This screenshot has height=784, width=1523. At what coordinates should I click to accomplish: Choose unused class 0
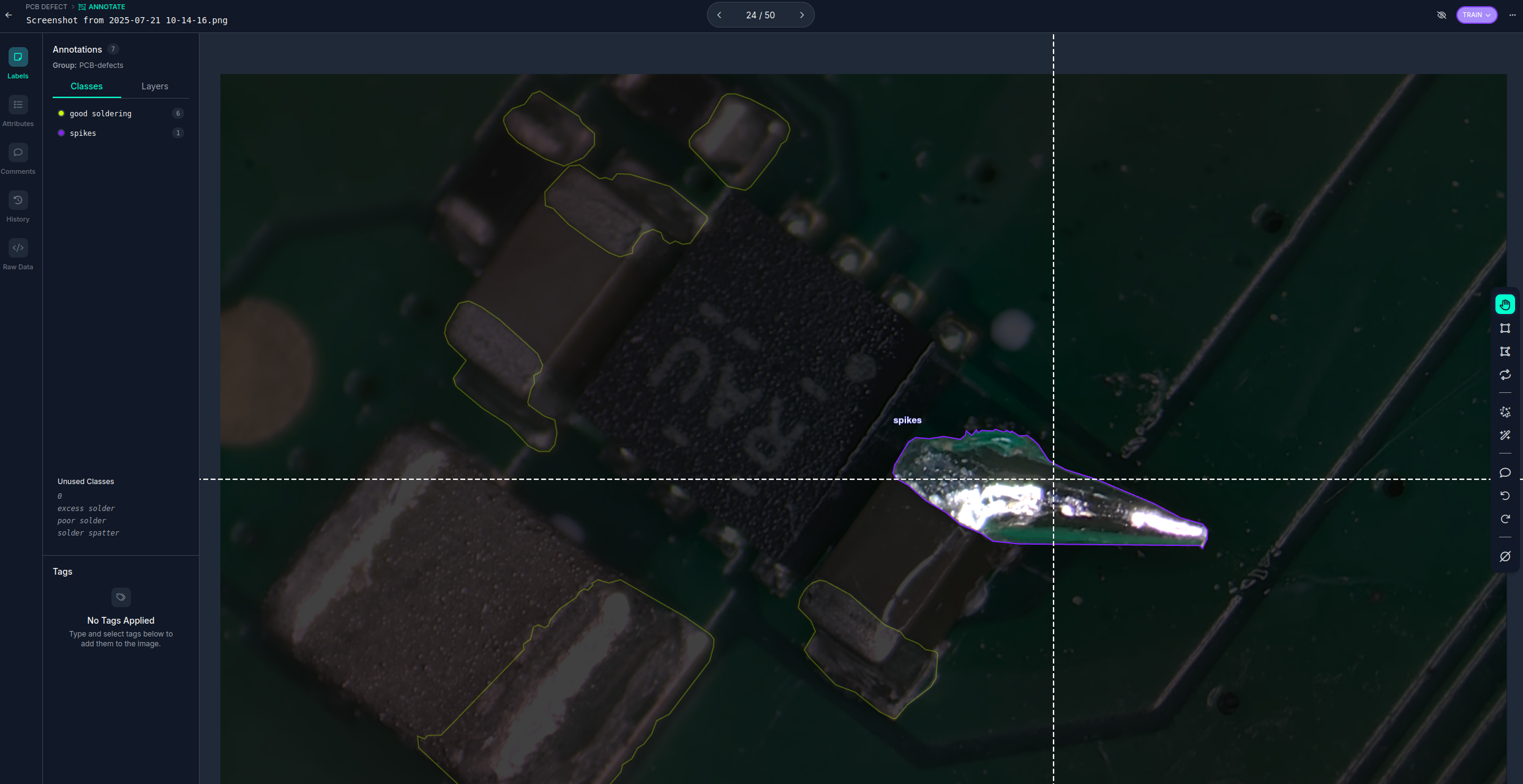pos(59,496)
